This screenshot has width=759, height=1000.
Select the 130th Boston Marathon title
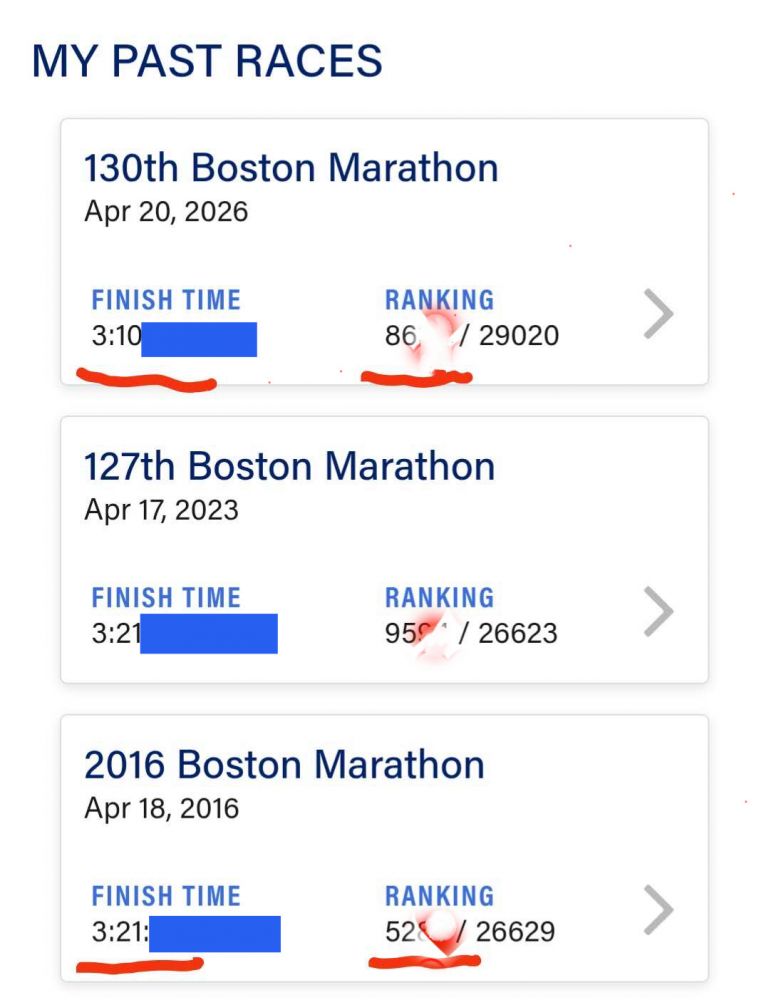pyautogui.click(x=290, y=168)
